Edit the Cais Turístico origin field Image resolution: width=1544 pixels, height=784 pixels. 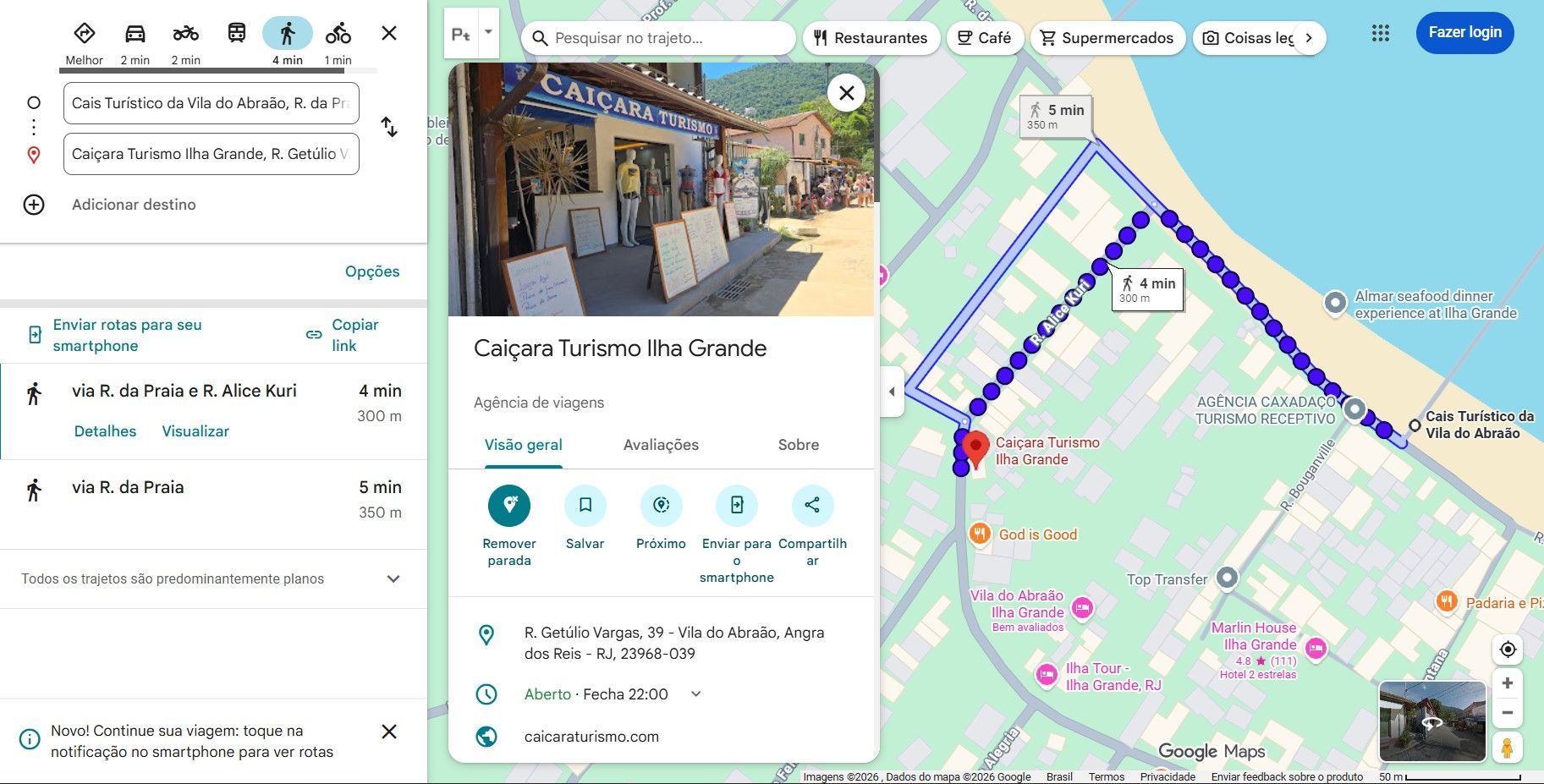click(x=212, y=103)
